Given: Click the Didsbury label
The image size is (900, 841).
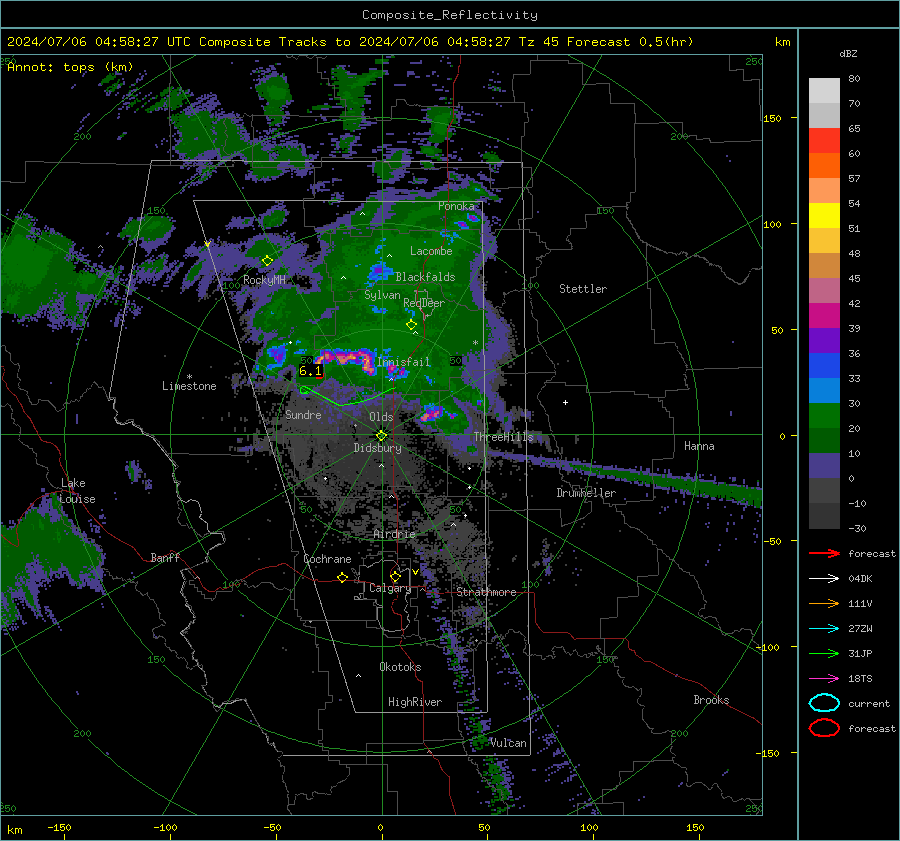Looking at the screenshot, I should click(x=377, y=448).
